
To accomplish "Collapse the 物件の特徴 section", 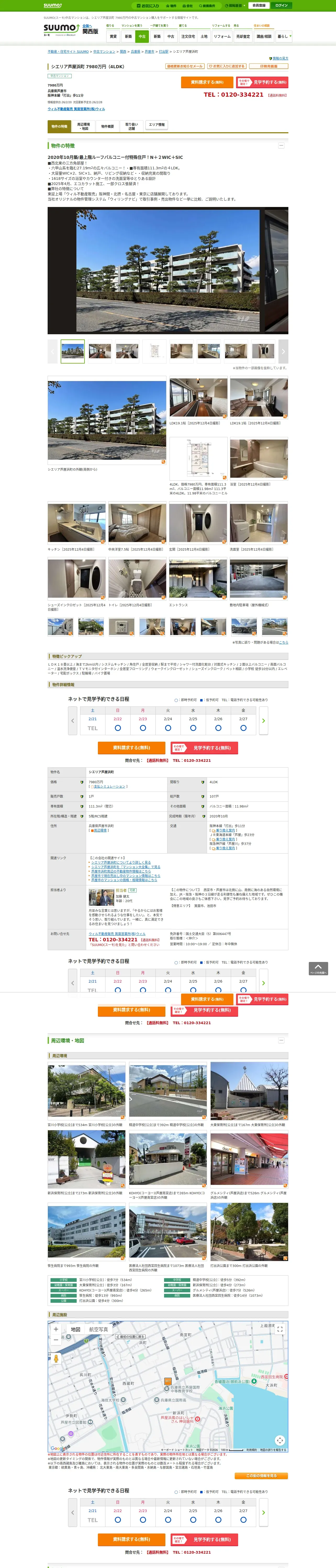I will pos(281,146).
